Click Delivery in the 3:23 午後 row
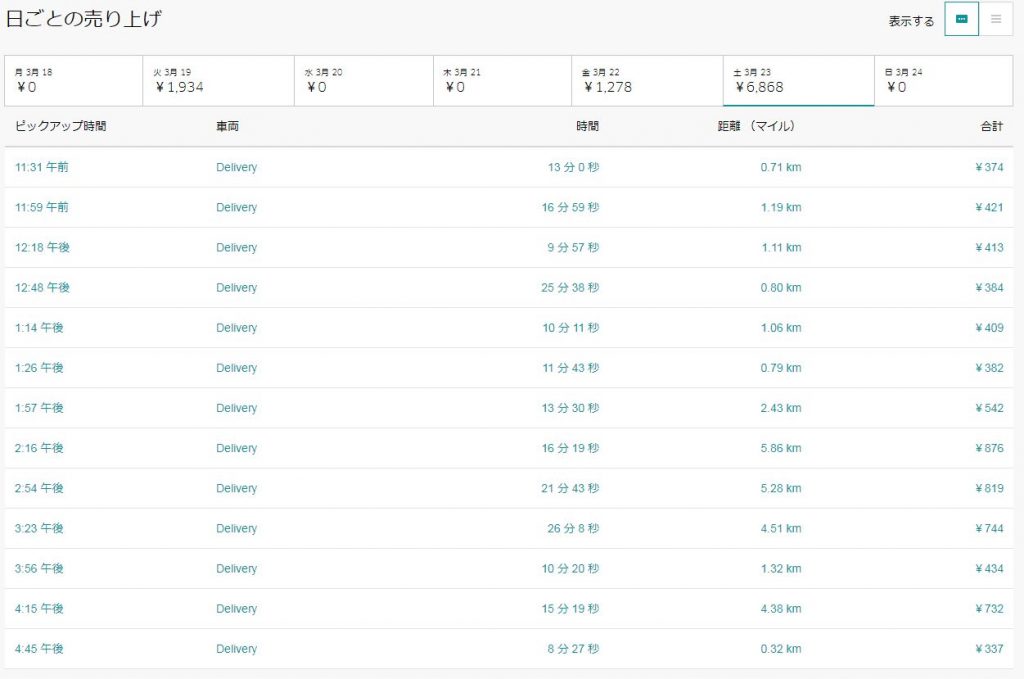This screenshot has height=679, width=1024. coord(236,528)
